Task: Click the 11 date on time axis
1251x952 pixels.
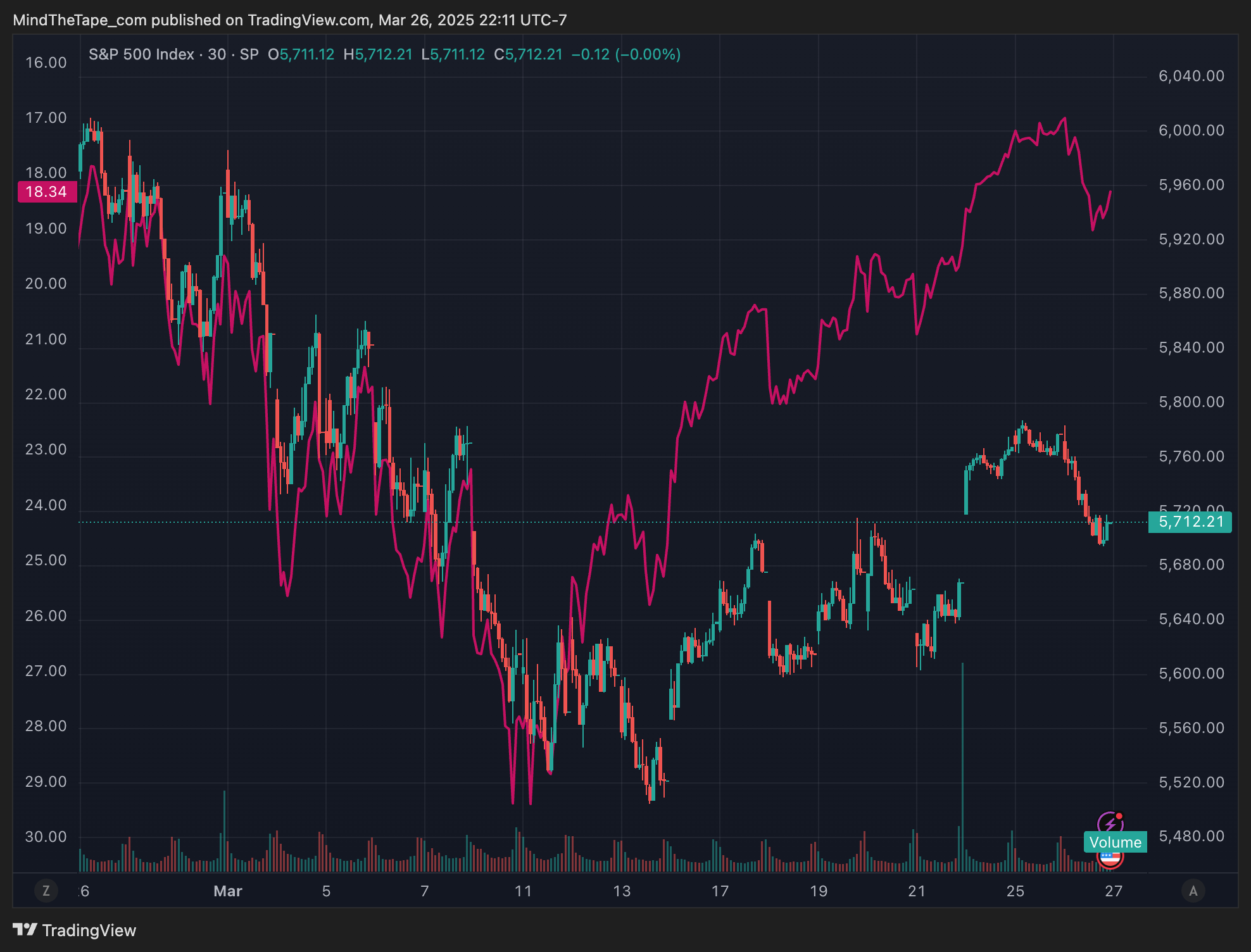Action: point(523,891)
